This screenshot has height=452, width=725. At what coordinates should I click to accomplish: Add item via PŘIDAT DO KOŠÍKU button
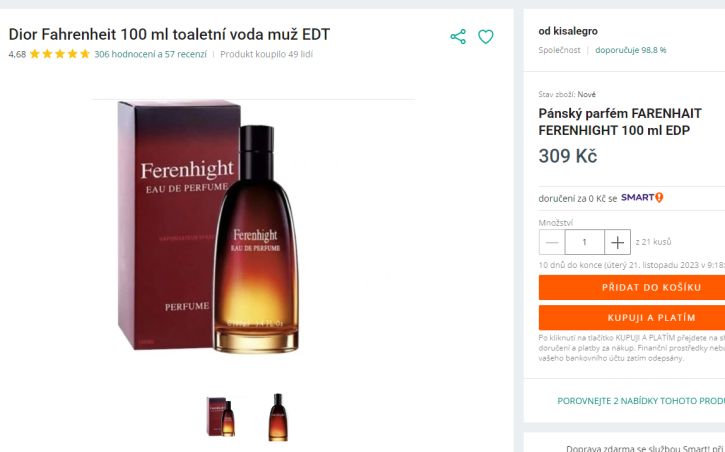click(x=632, y=287)
